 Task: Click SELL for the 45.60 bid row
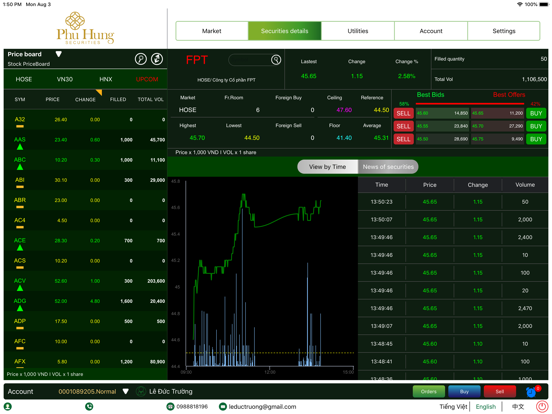(403, 113)
